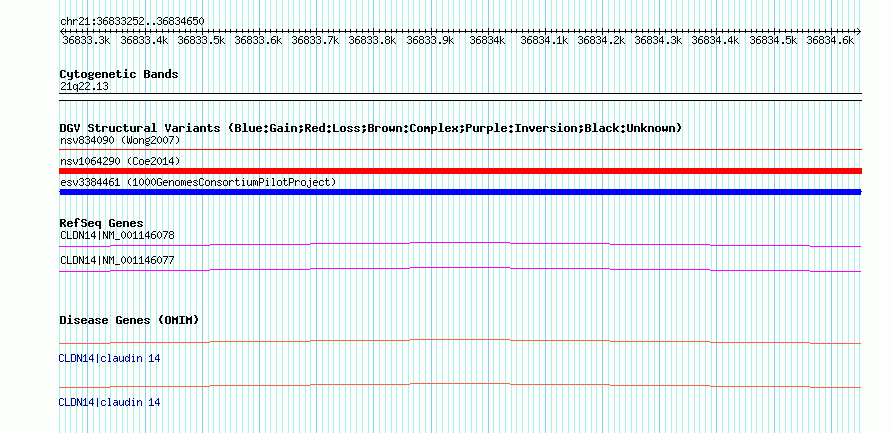The image size is (890, 433).
Task: Open the esv3384461 1000Genomes variant label
Action: point(198,182)
